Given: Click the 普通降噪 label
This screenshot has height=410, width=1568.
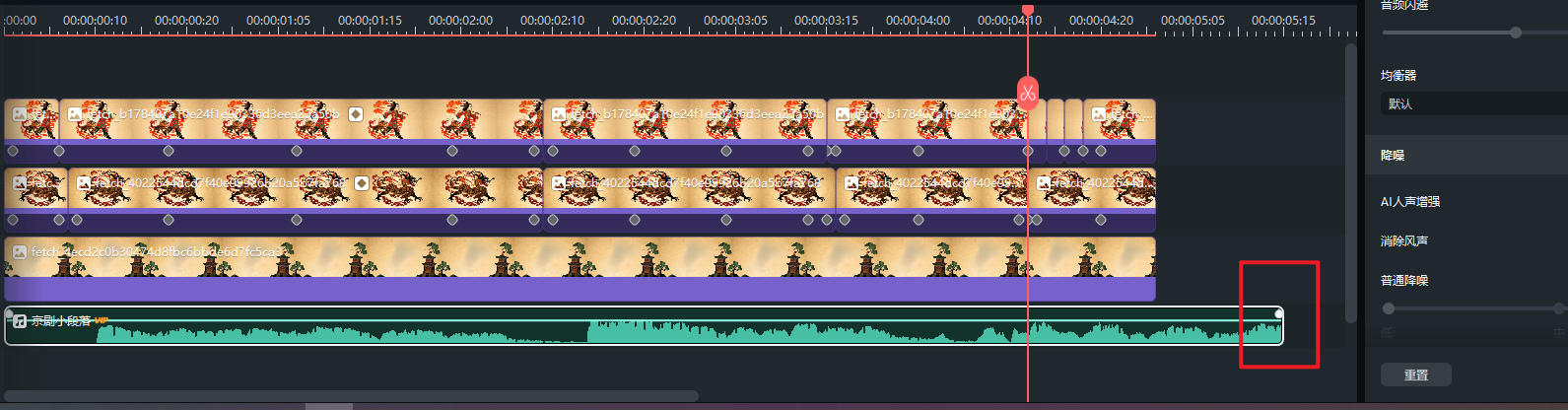Looking at the screenshot, I should click(1404, 280).
